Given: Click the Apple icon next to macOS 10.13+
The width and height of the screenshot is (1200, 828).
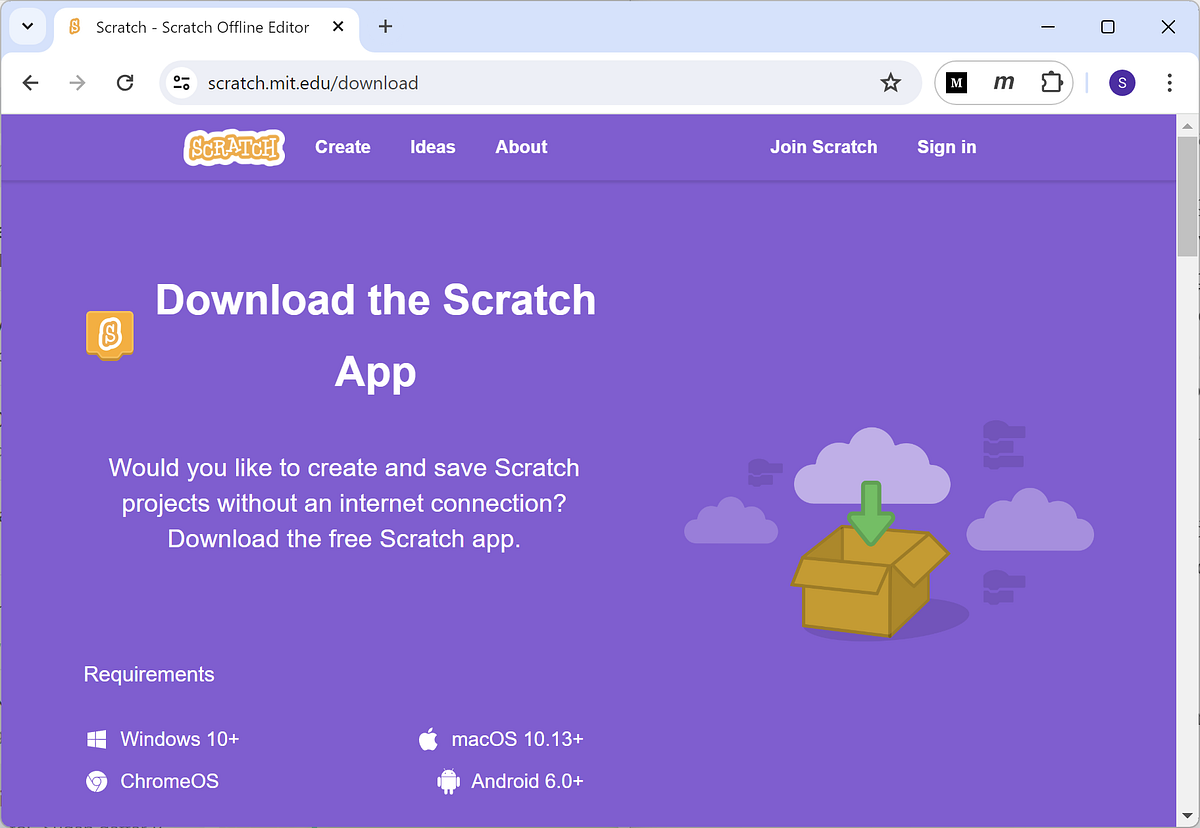Looking at the screenshot, I should pos(430,738).
